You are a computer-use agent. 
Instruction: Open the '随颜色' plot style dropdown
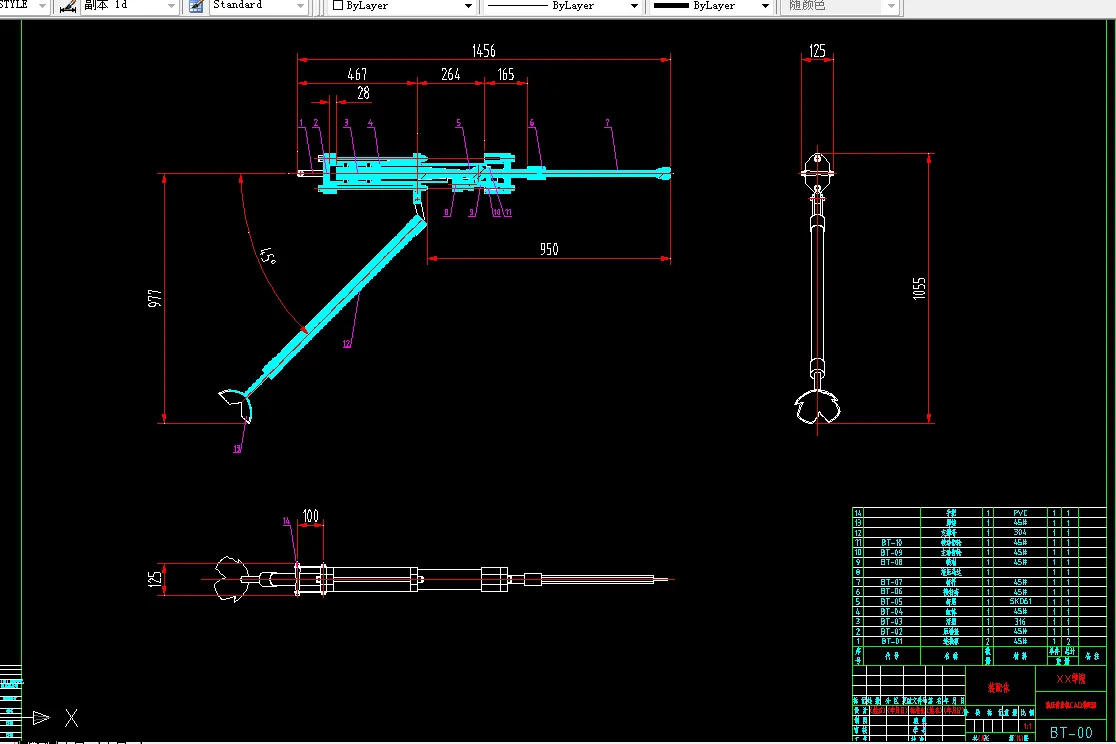click(x=890, y=6)
